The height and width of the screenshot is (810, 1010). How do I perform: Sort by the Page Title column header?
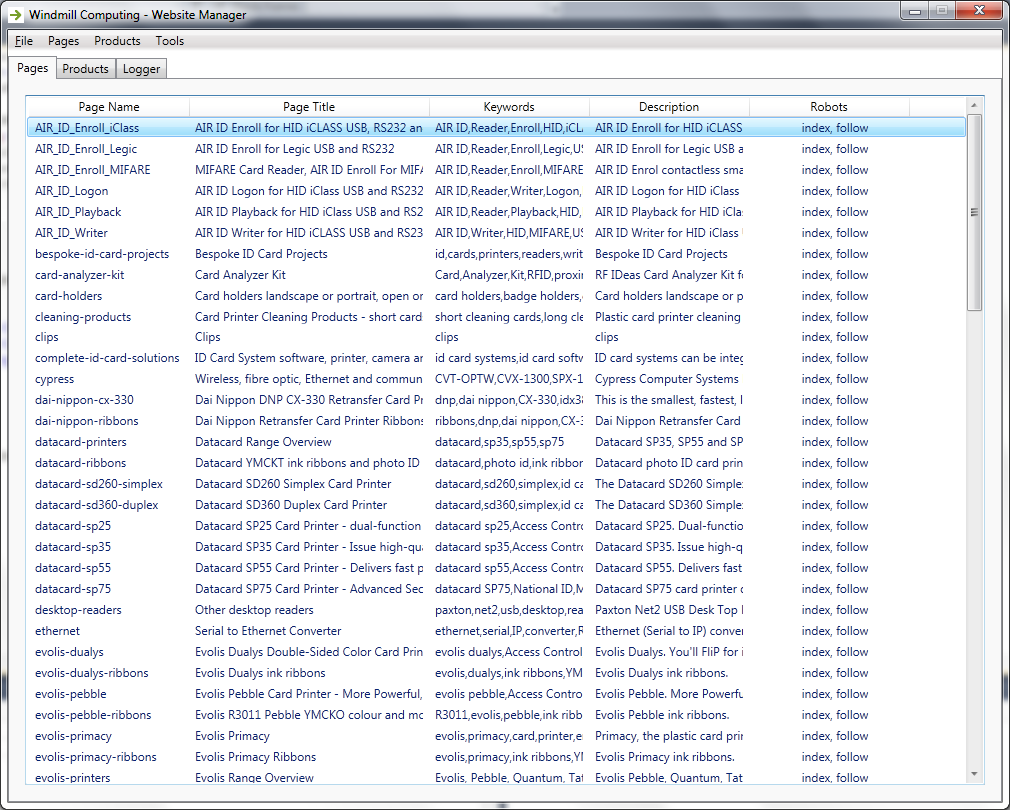(309, 107)
